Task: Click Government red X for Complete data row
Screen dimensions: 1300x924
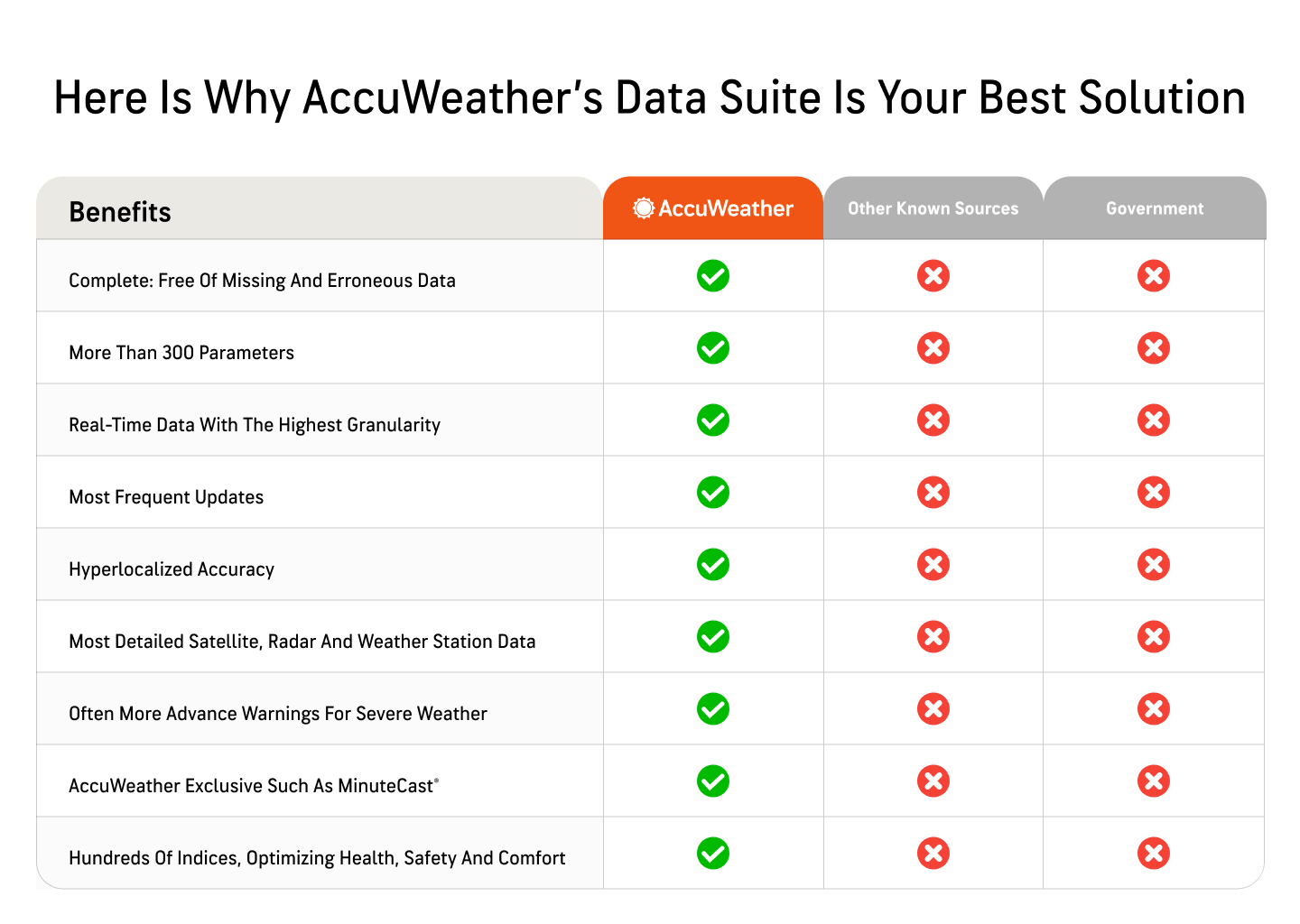Action: [x=1154, y=276]
